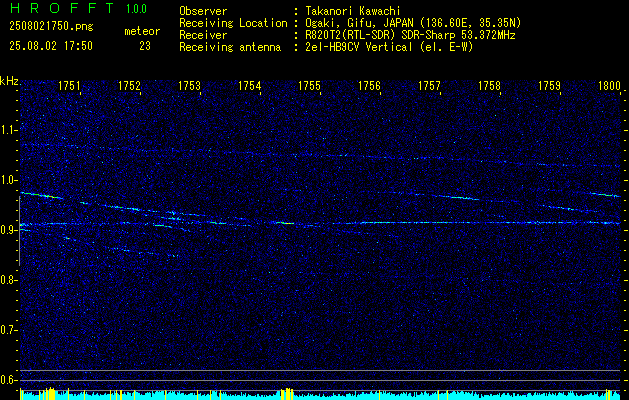Click observer name Takanori Kawachi
629x400 pixels.
coord(353,11)
